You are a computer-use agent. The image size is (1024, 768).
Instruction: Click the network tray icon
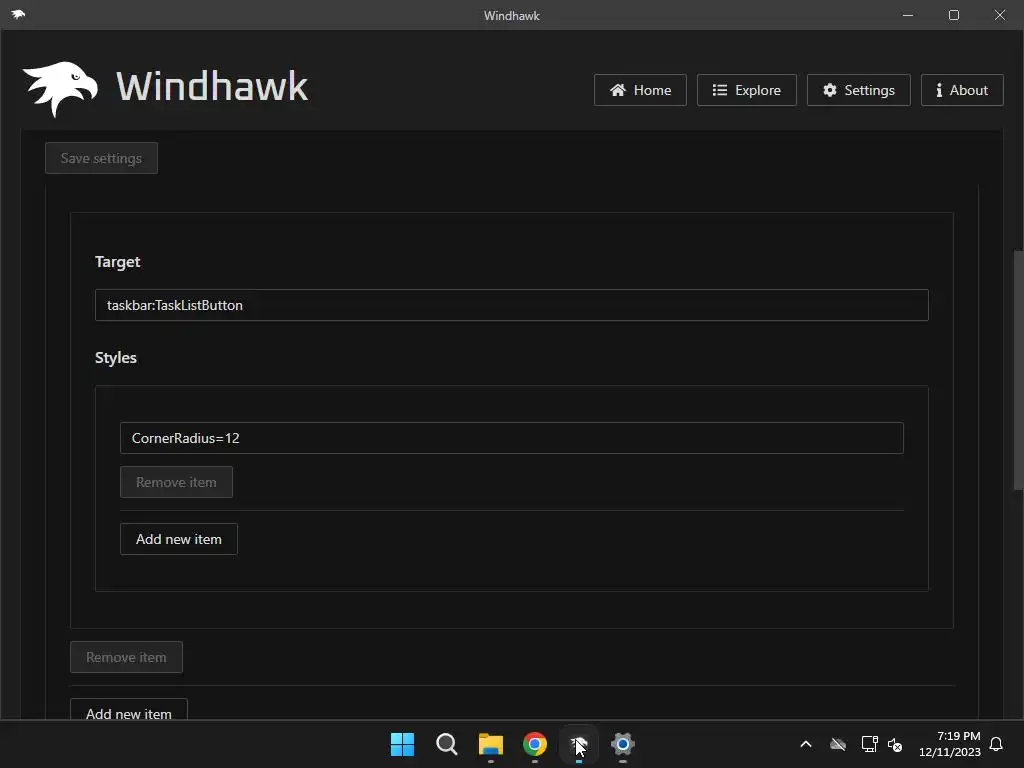click(869, 744)
